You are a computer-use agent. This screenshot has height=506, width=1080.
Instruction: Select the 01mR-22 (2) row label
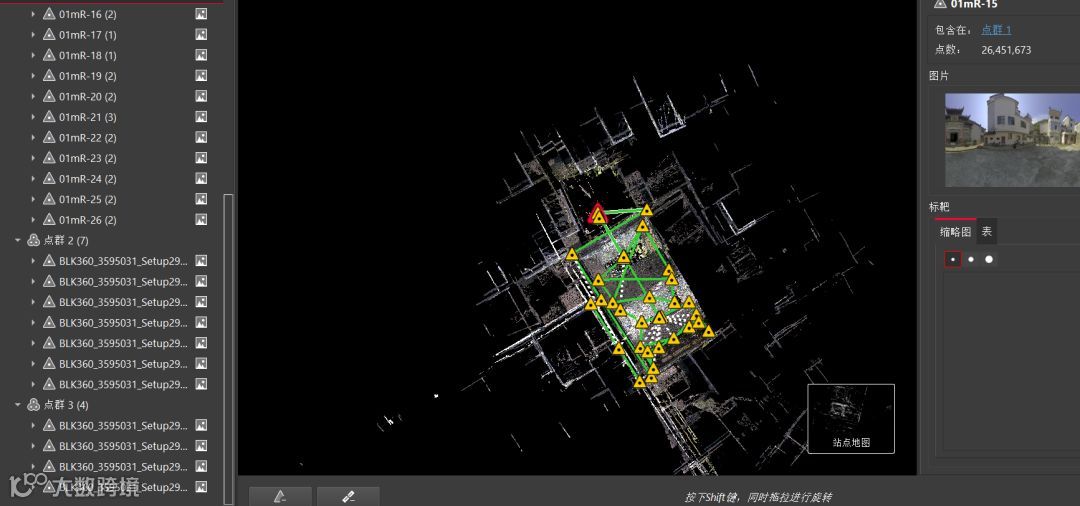click(x=87, y=138)
